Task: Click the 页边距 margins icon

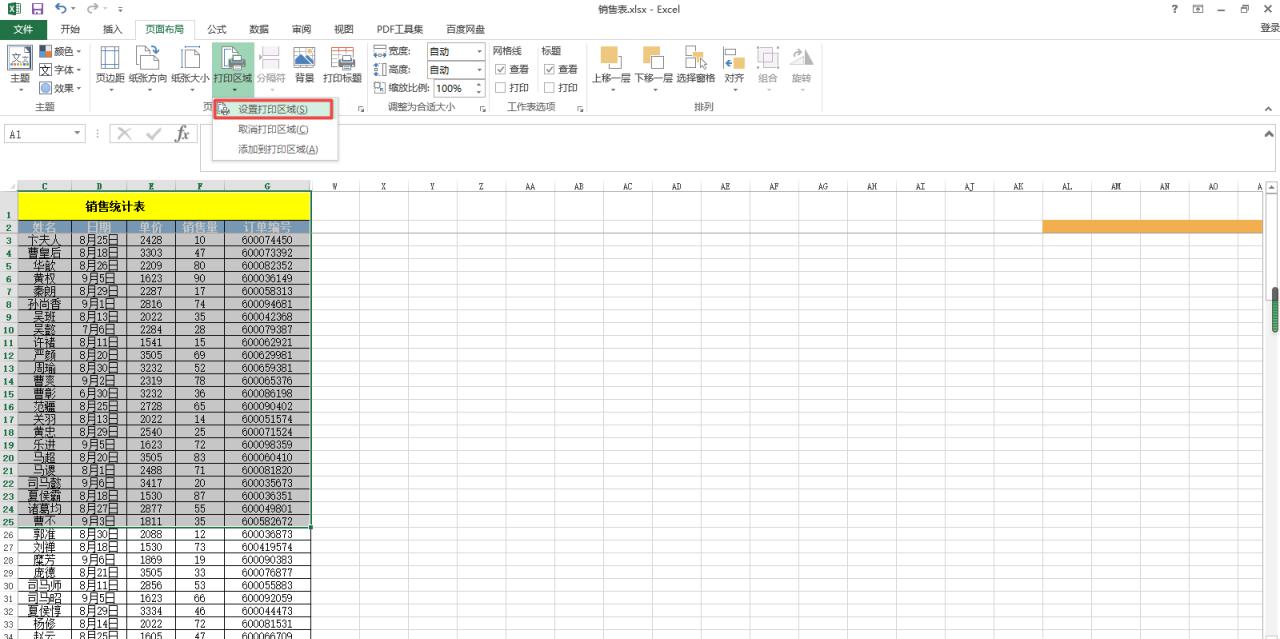Action: (x=110, y=58)
